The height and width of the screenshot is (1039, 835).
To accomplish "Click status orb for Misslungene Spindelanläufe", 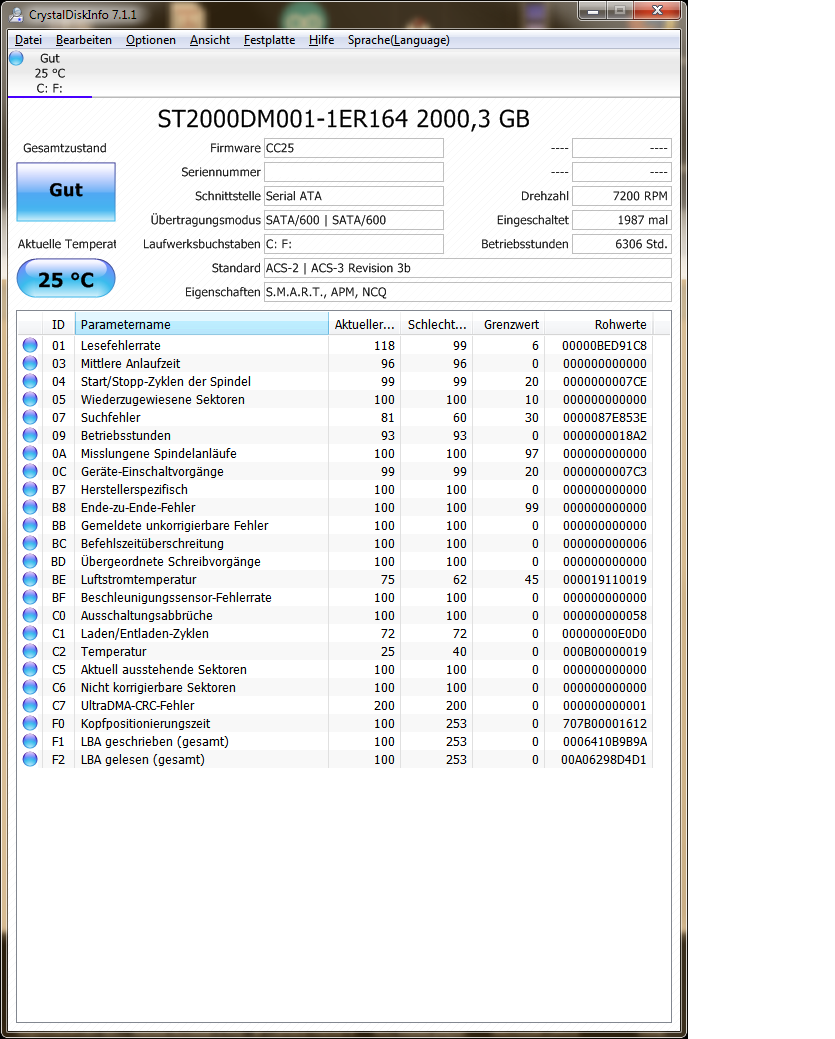I will tap(30, 453).
